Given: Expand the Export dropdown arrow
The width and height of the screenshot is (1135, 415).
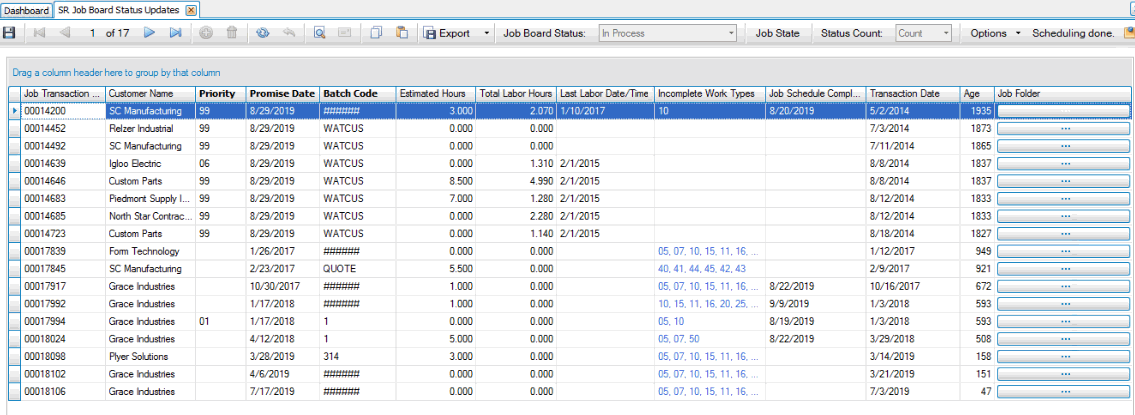Looking at the screenshot, I should 487,33.
